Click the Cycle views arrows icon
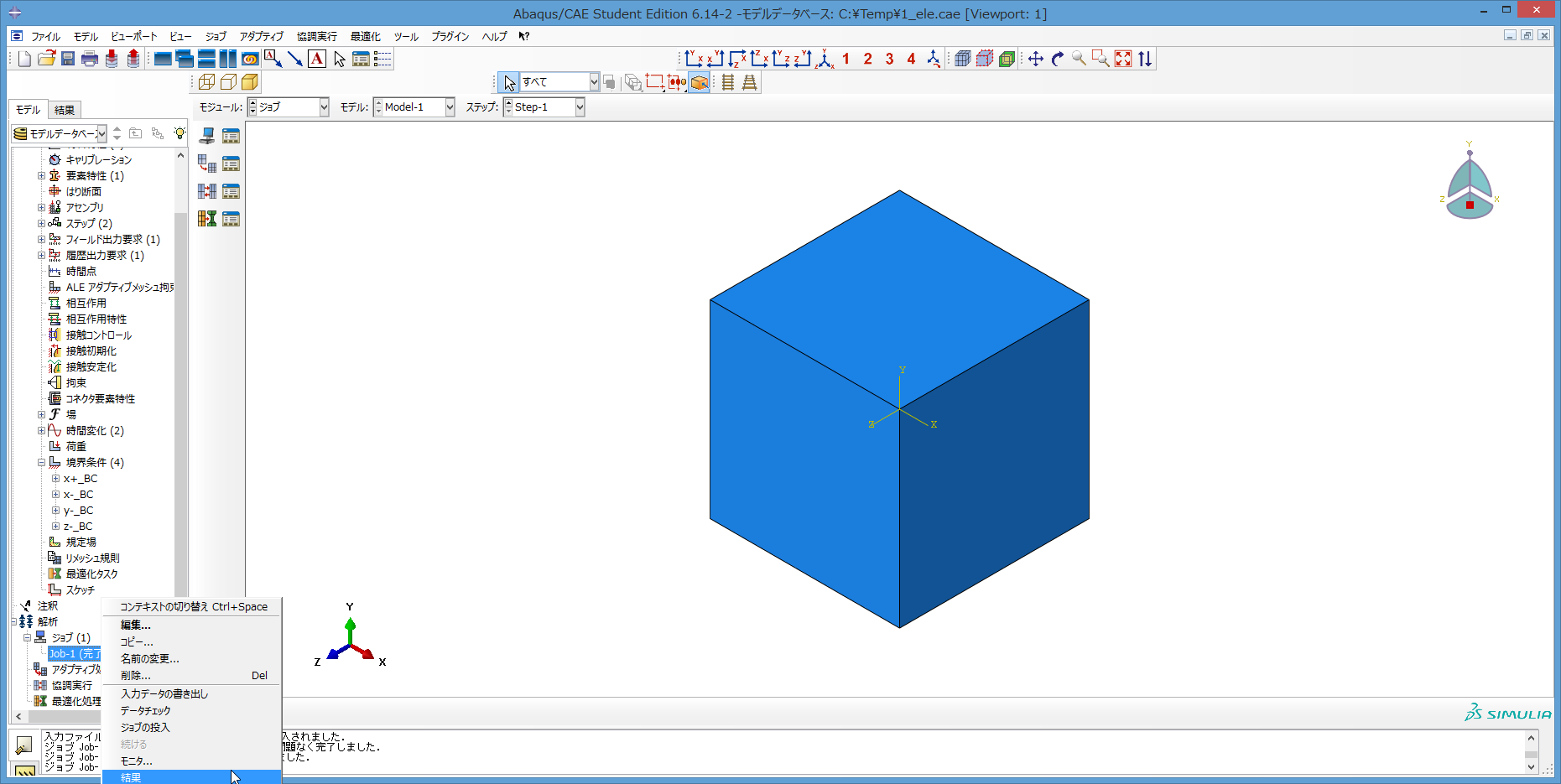Viewport: 1561px width, 784px height. (1145, 59)
